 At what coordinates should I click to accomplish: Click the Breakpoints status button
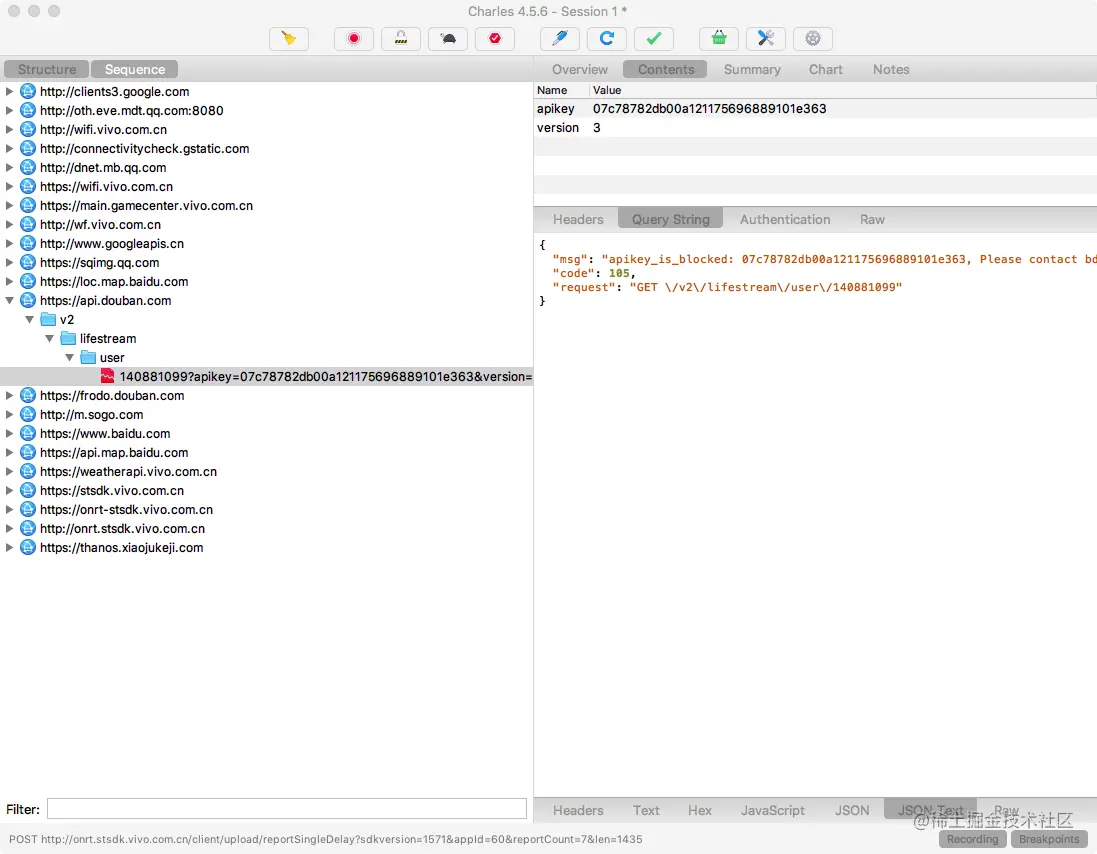click(1049, 839)
